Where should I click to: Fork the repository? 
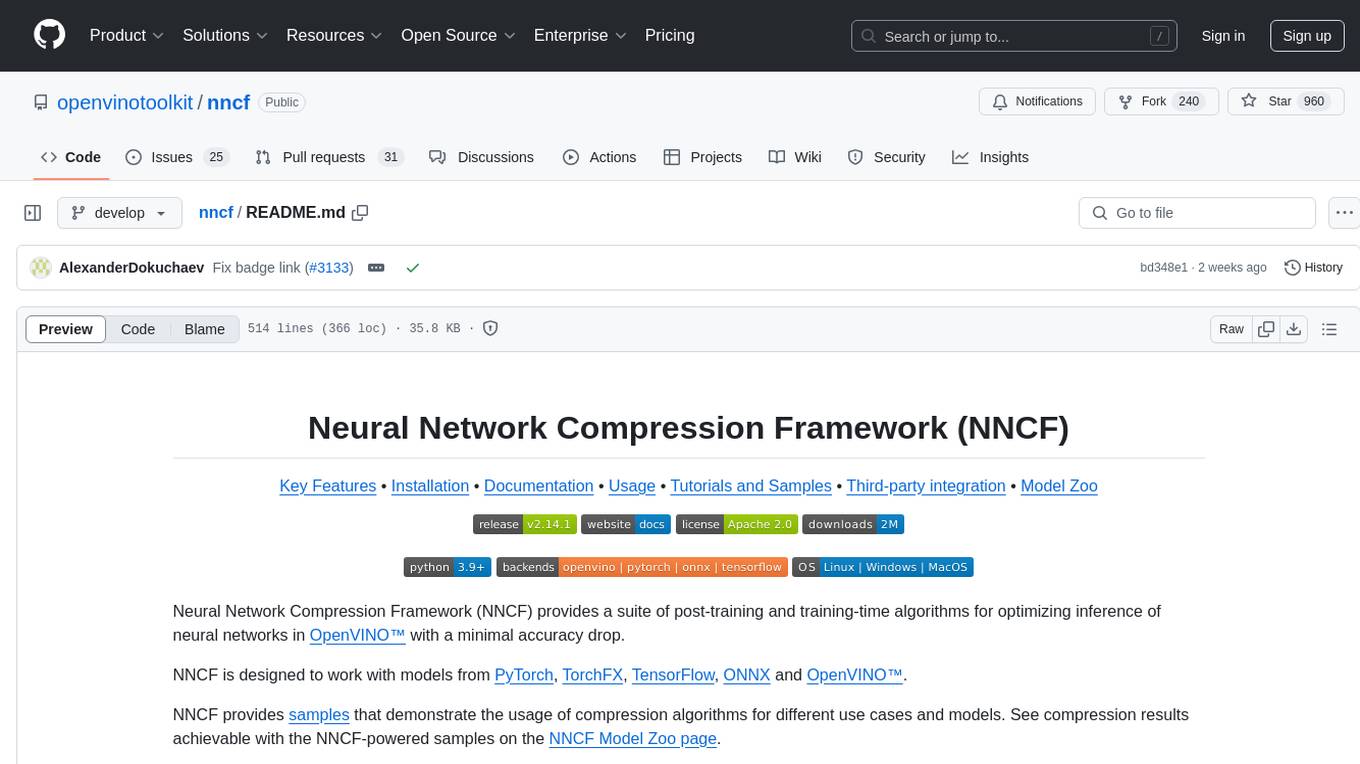[x=1161, y=102]
